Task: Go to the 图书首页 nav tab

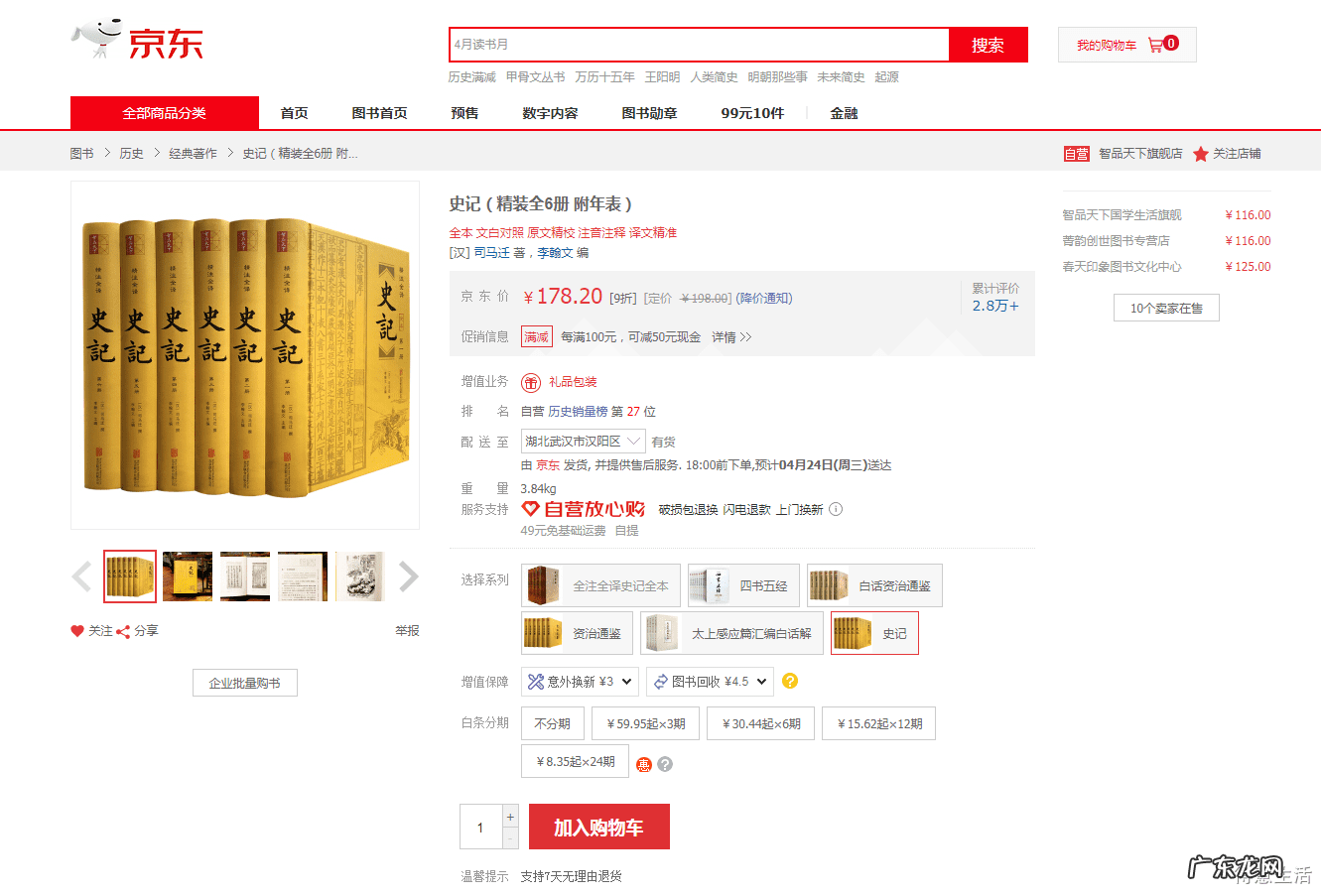Action: pos(379,113)
